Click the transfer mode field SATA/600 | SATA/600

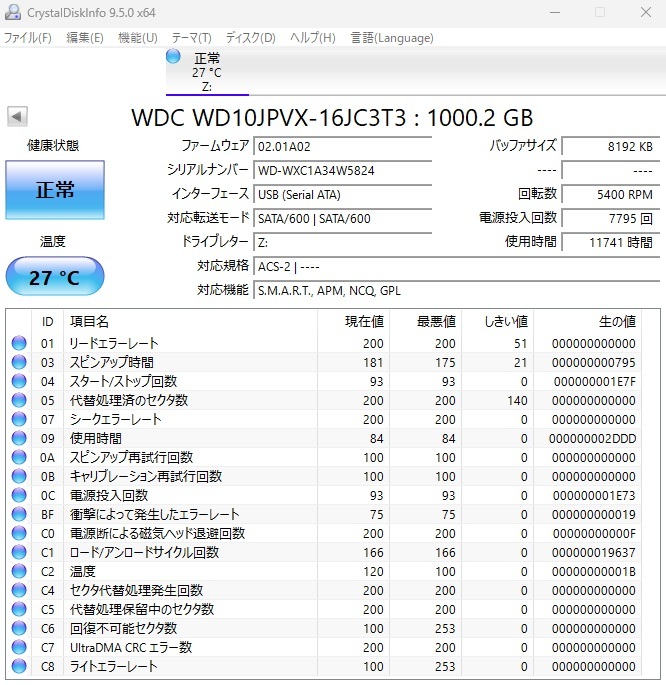pyautogui.click(x=342, y=218)
